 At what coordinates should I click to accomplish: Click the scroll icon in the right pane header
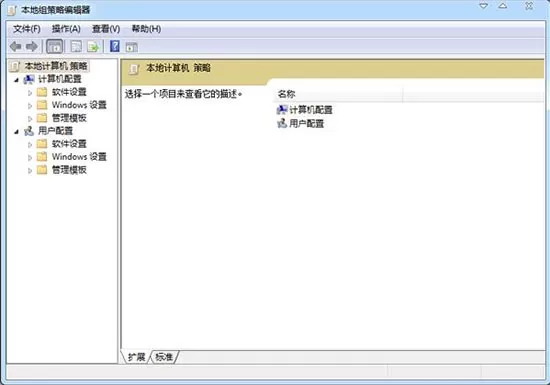pos(134,68)
